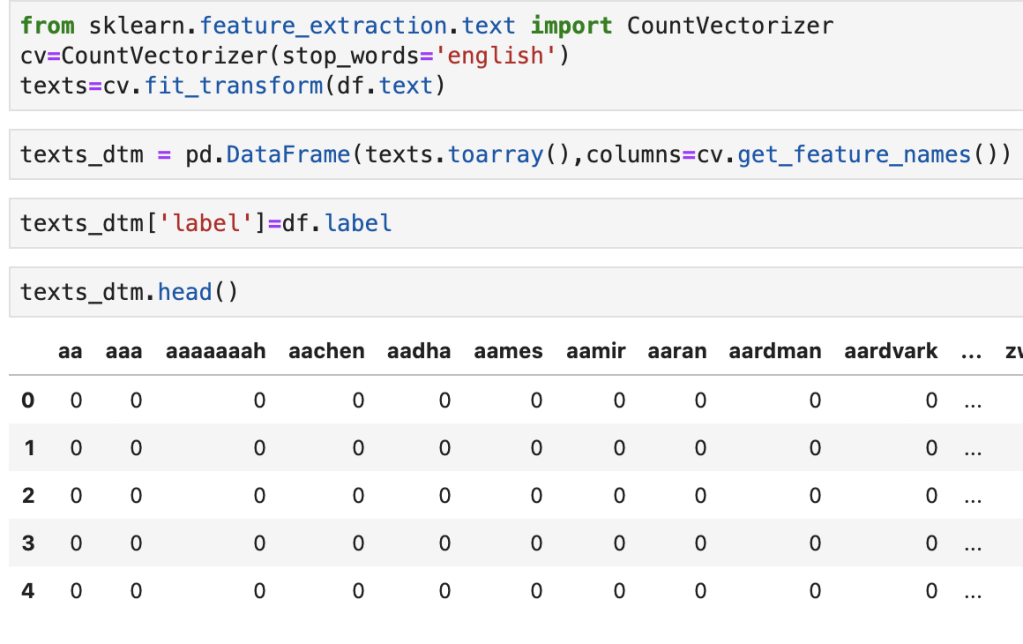Select row index 4 in the dataframe

click(28, 591)
